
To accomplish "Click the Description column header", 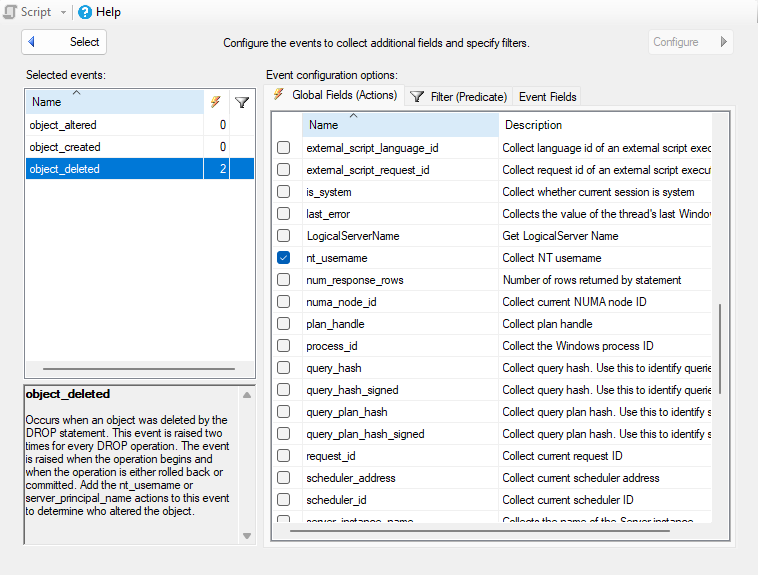I will [x=605, y=125].
